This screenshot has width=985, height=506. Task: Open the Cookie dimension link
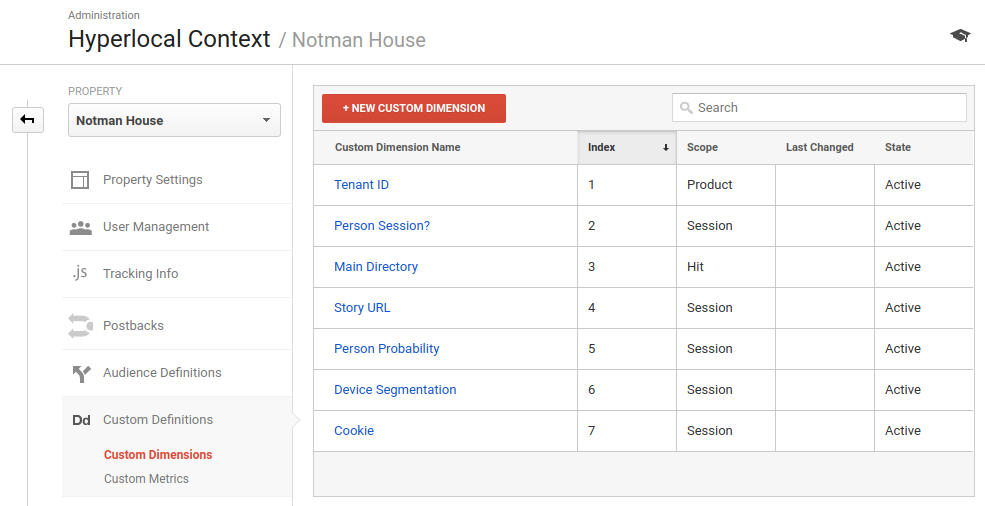(x=354, y=431)
